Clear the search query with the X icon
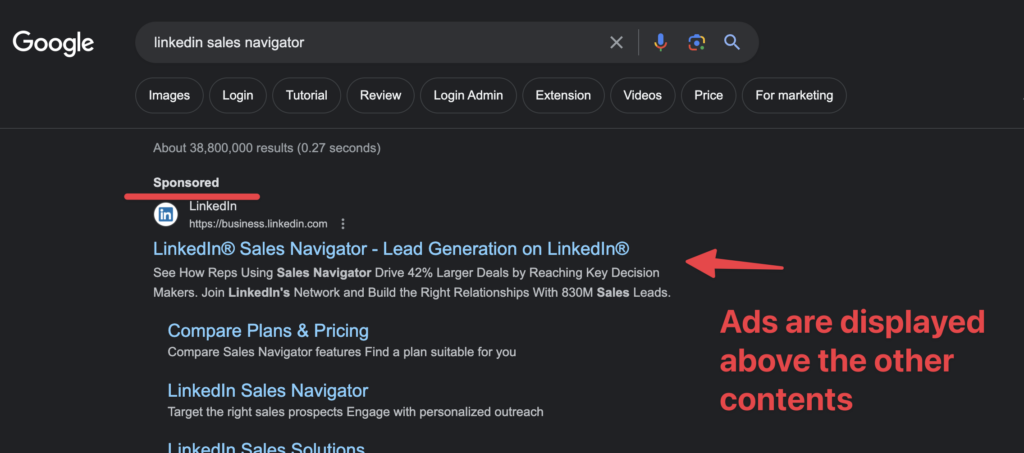1024x453 pixels. 616,43
